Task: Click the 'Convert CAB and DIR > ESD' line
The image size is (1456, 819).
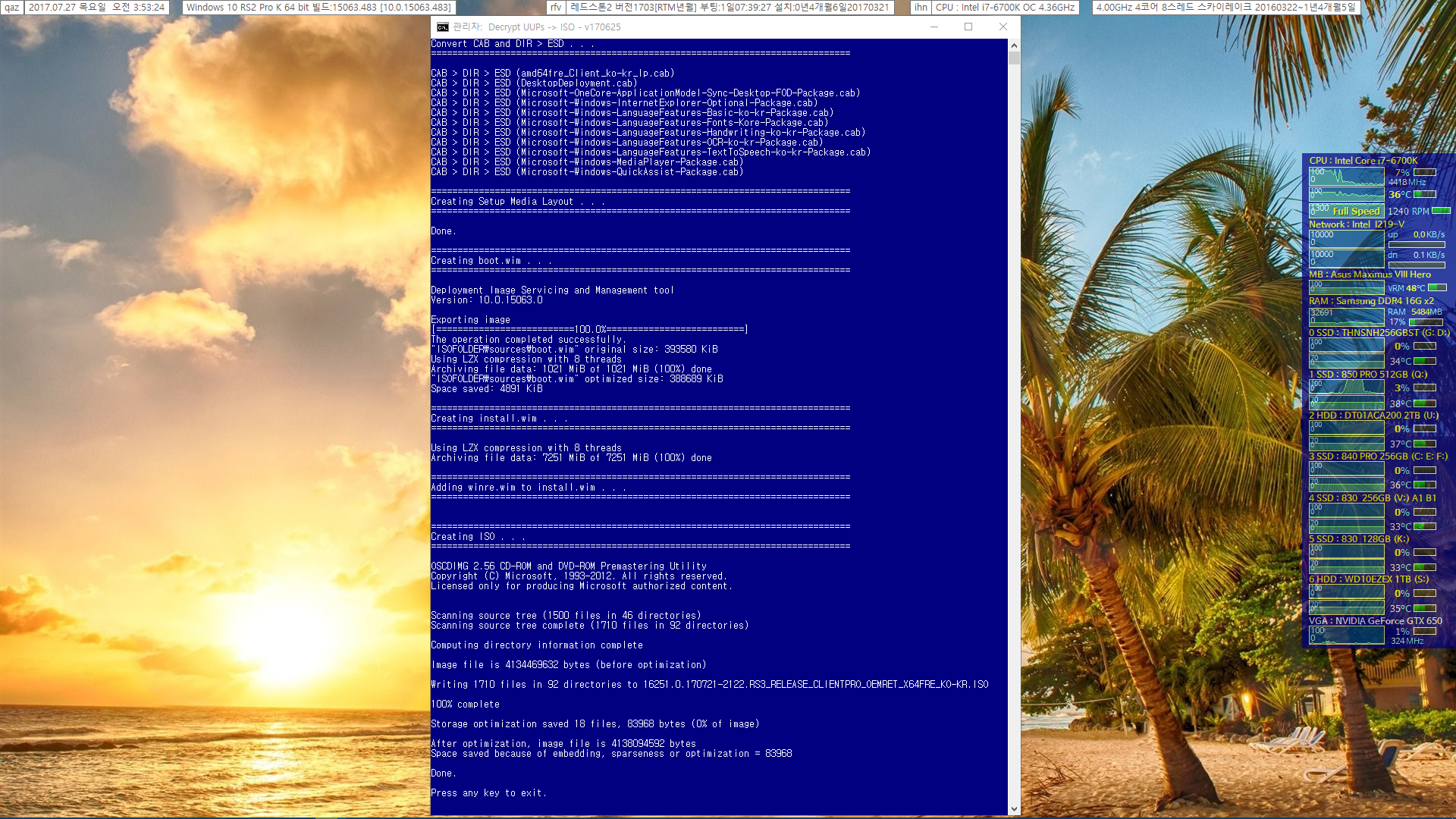Action: tap(513, 43)
